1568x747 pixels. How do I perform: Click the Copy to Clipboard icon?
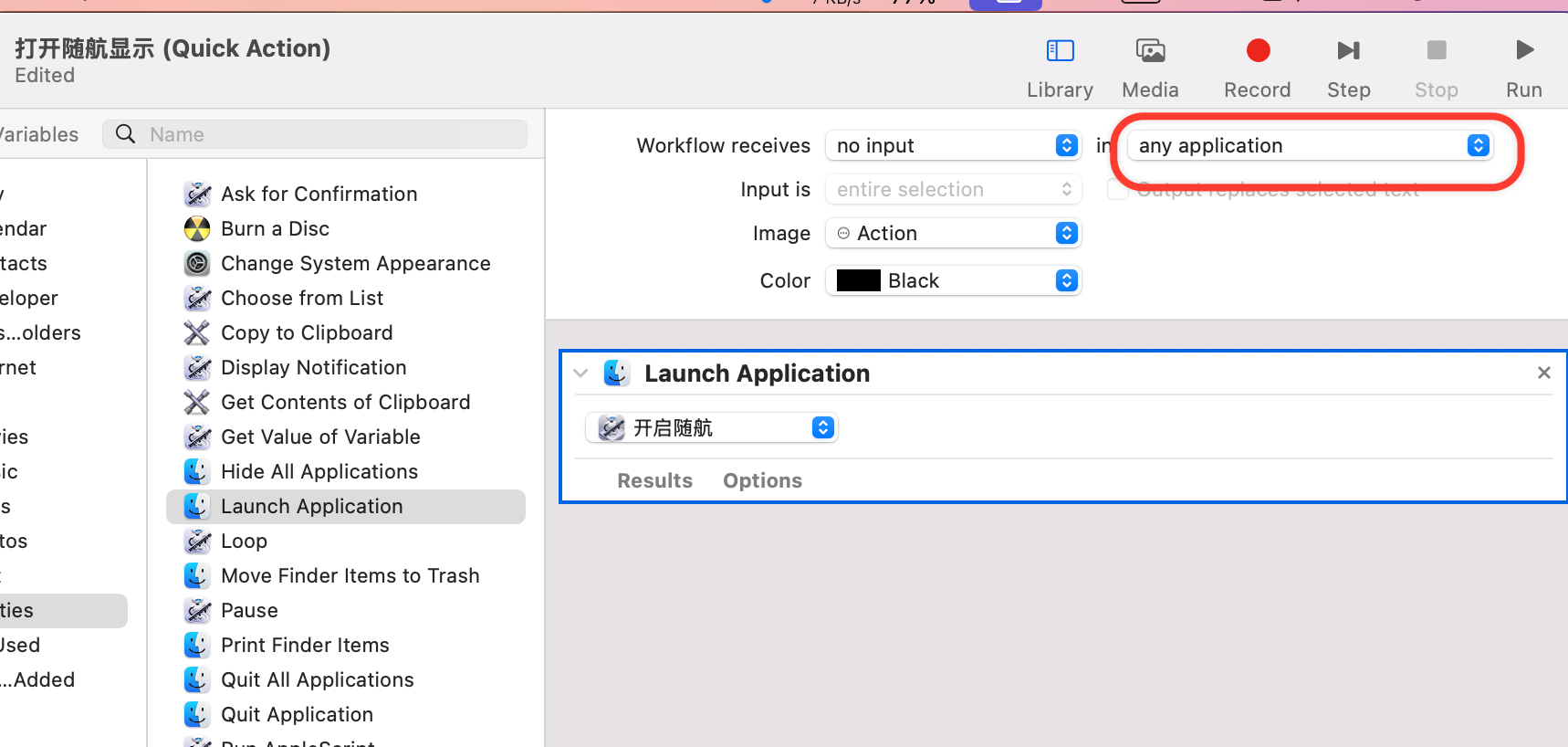197,332
